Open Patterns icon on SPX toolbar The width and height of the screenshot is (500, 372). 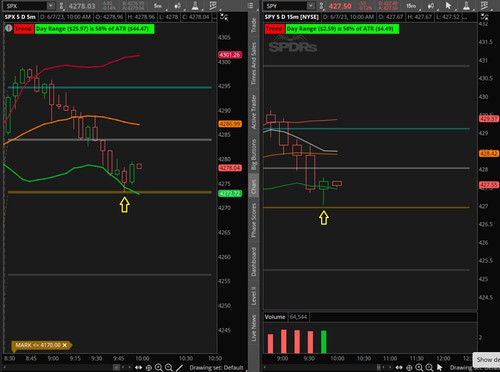tap(213, 6)
